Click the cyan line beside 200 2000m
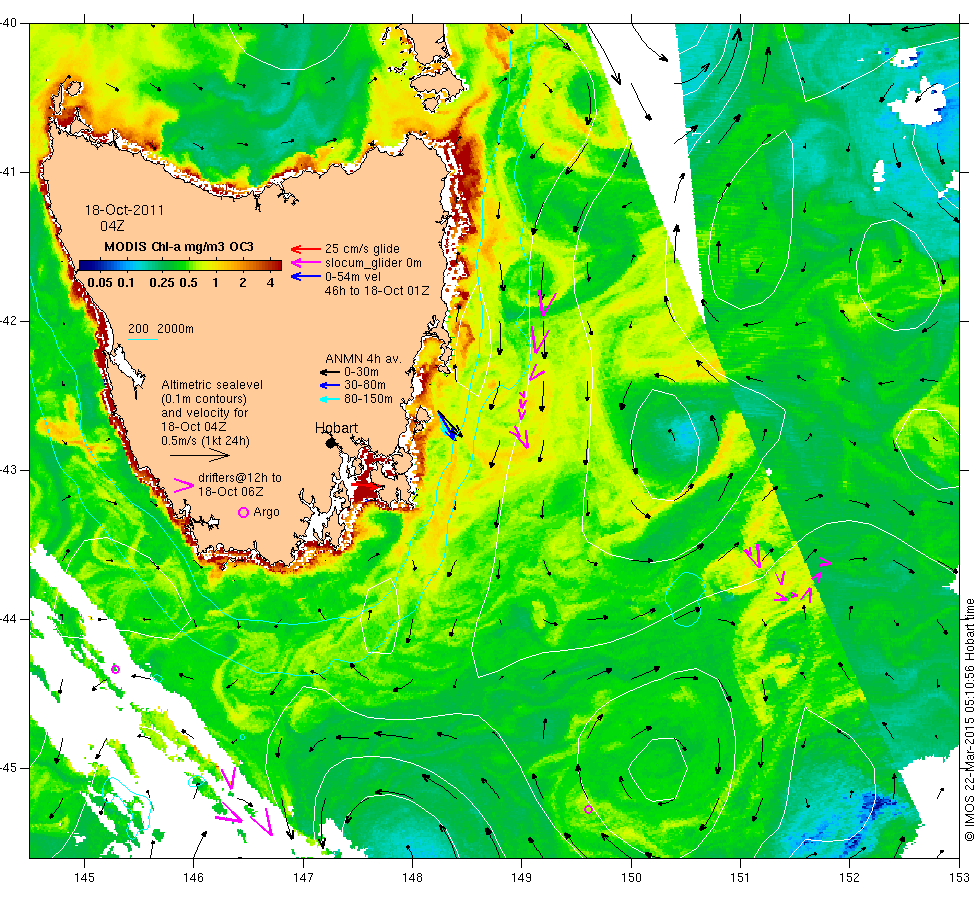 pyautogui.click(x=143, y=339)
